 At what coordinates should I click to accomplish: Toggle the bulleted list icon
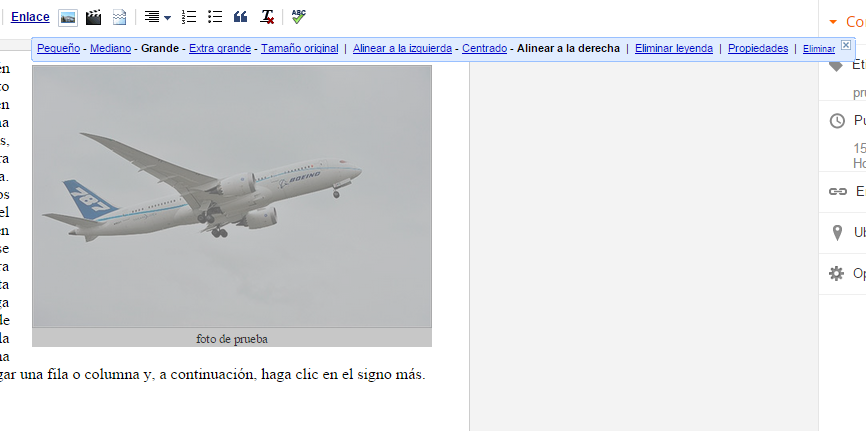pyautogui.click(x=215, y=17)
